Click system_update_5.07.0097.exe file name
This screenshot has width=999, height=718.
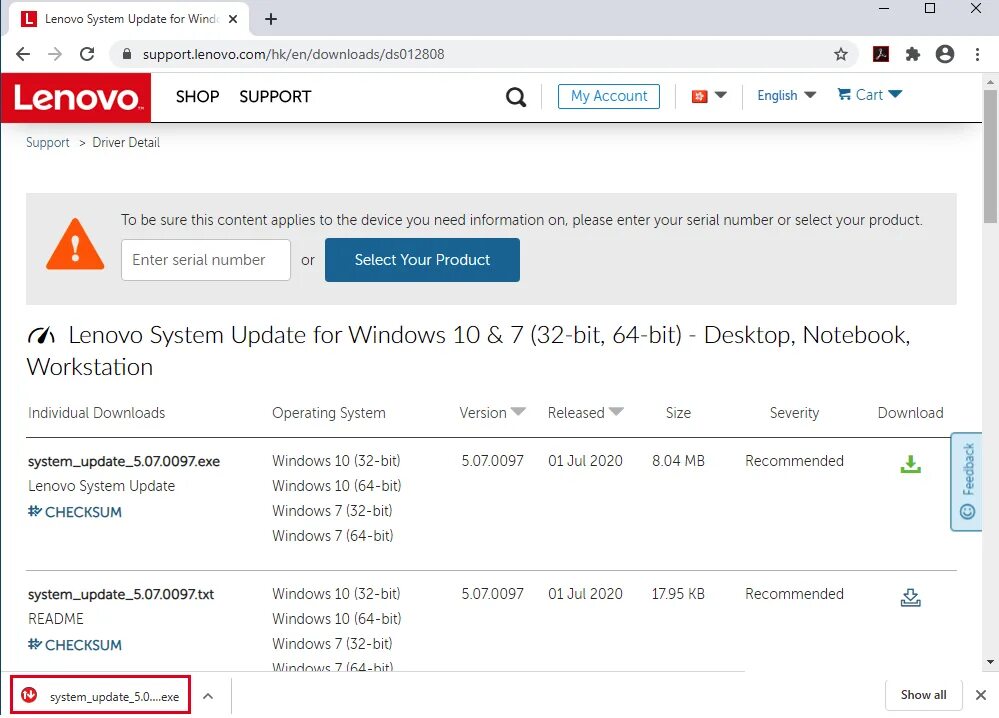pyautogui.click(x=124, y=461)
